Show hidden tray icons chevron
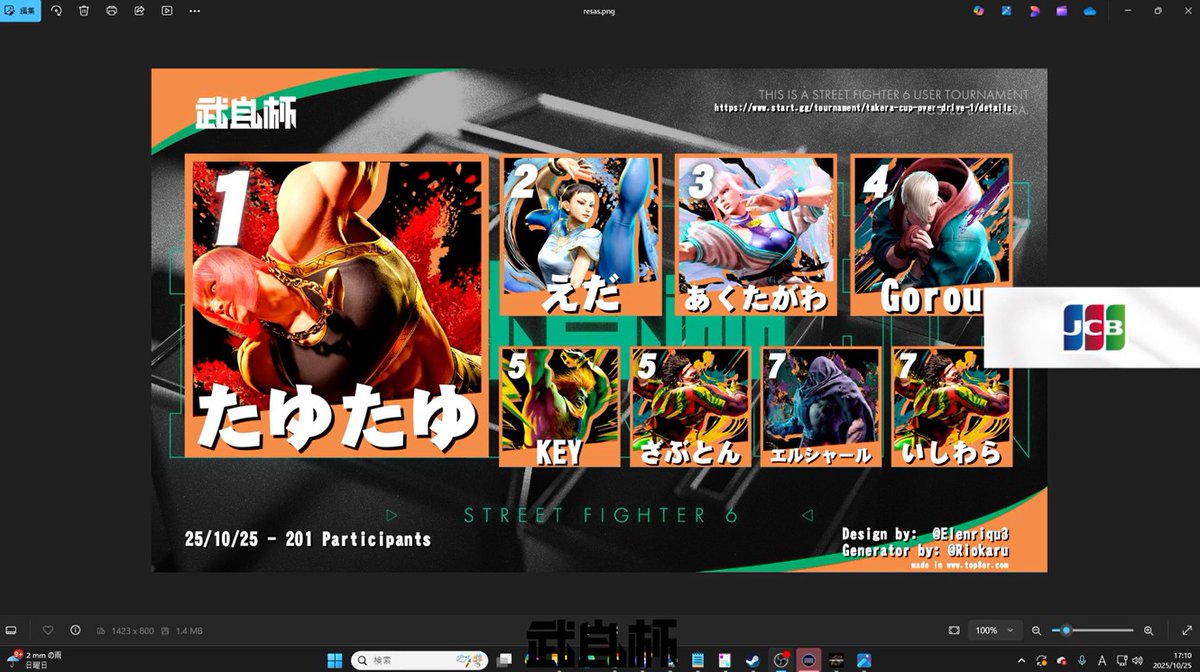This screenshot has width=1200, height=672. [1021, 660]
